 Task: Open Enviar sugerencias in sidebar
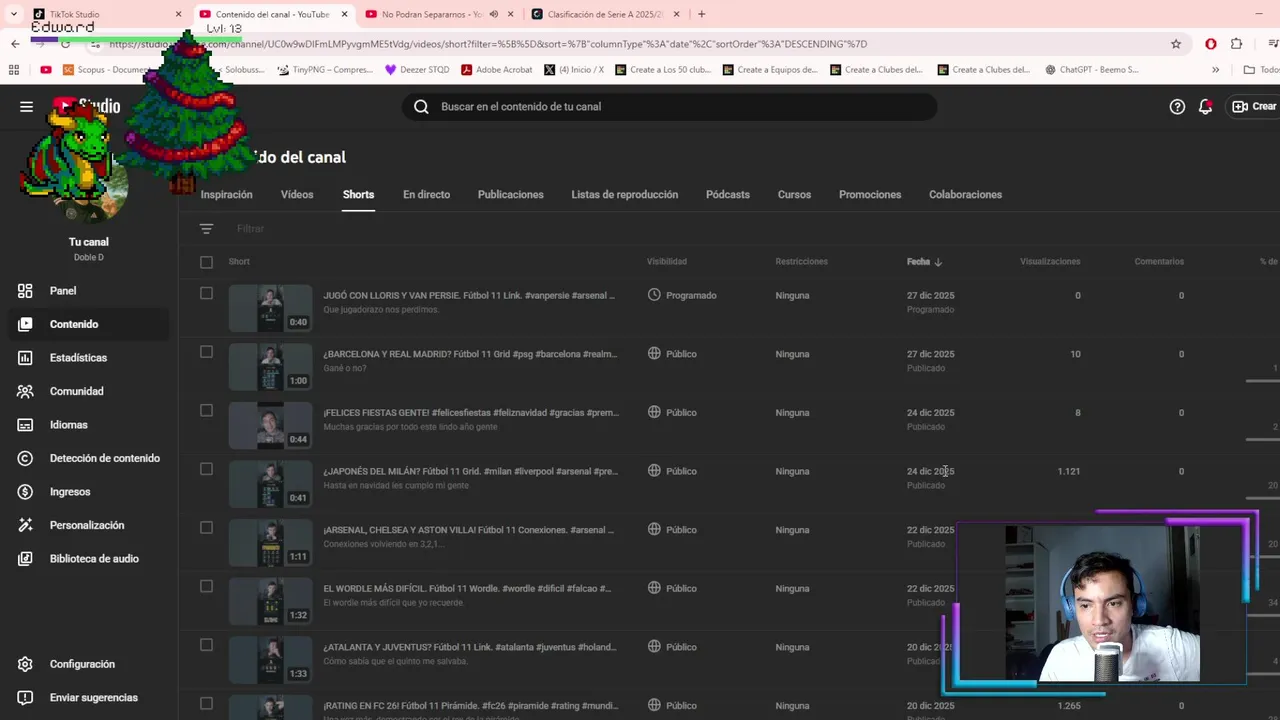point(89,698)
